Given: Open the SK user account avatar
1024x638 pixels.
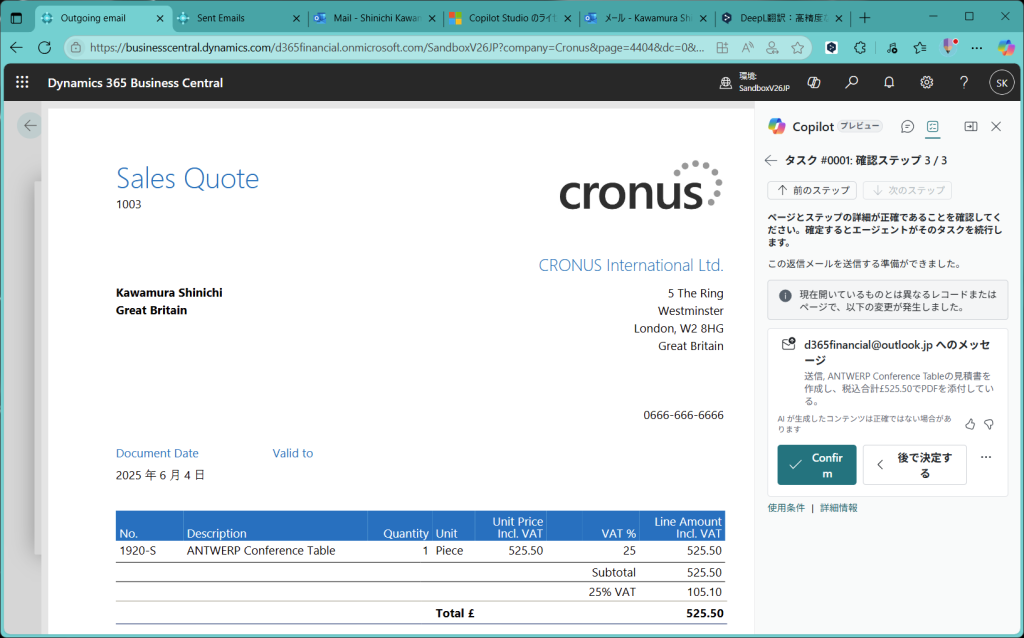Looking at the screenshot, I should pyautogui.click(x=1002, y=83).
